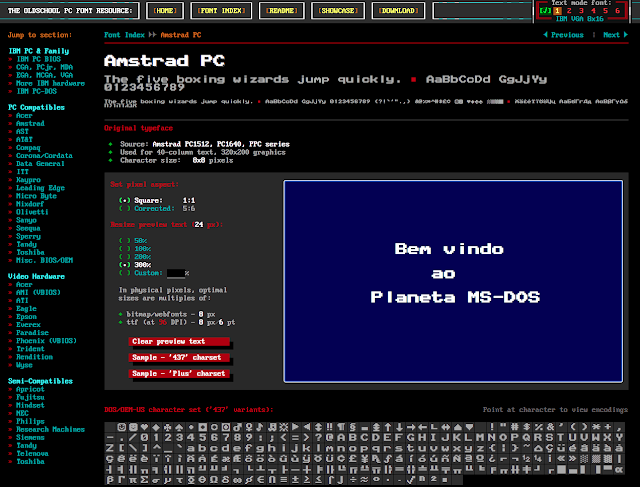Switch text mode font to number 6
This screenshot has width=640, height=487.
[618, 11]
